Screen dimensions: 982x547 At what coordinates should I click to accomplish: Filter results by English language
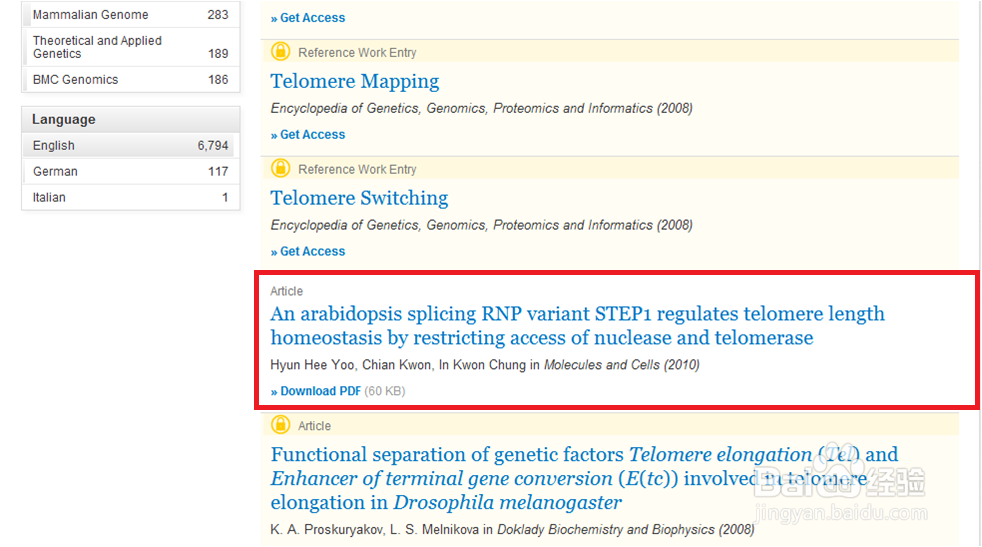(54, 146)
